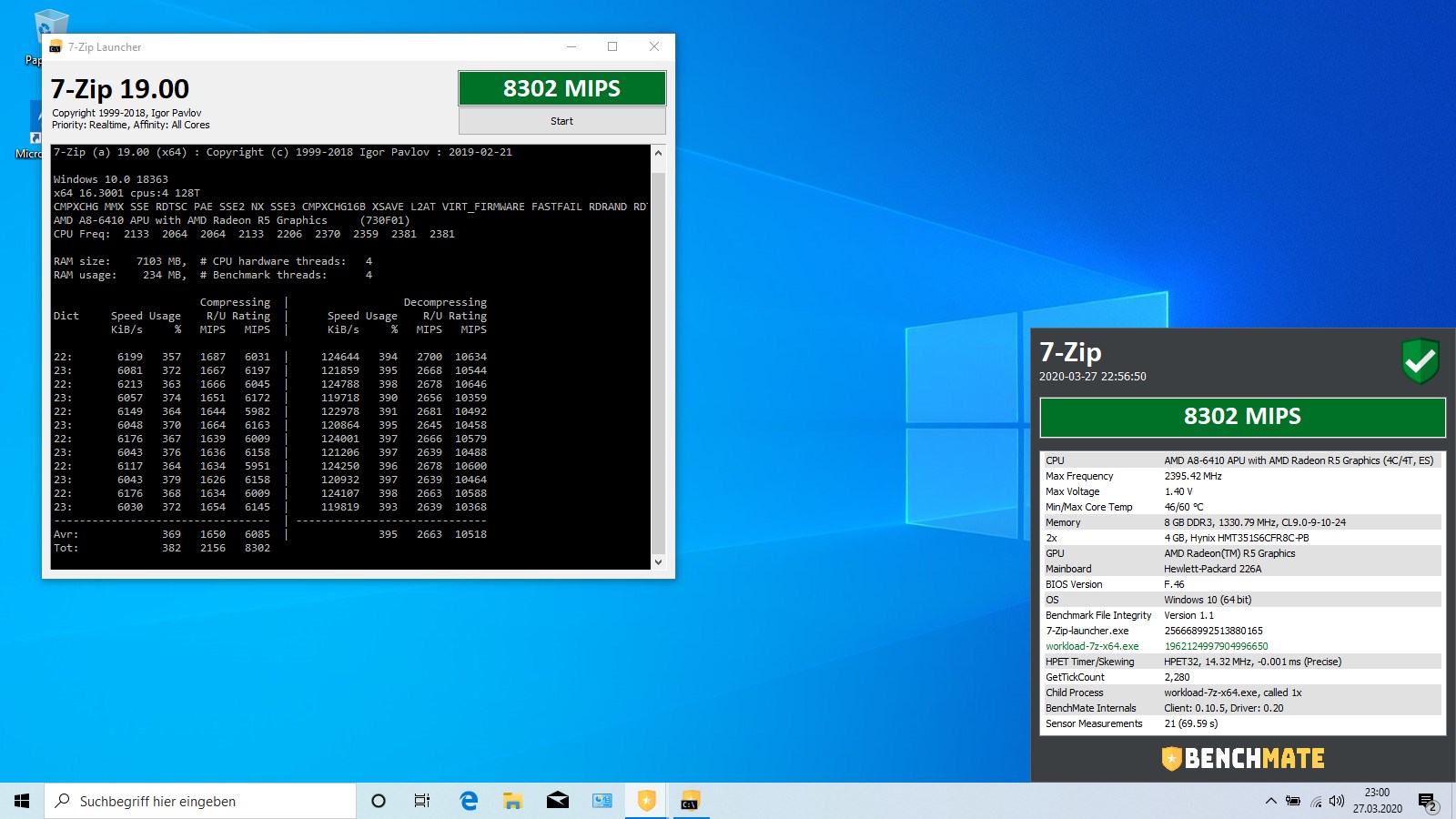Click the console vertical scrollbar thumb
Viewport: 1456px width, 819px height.
(658, 362)
